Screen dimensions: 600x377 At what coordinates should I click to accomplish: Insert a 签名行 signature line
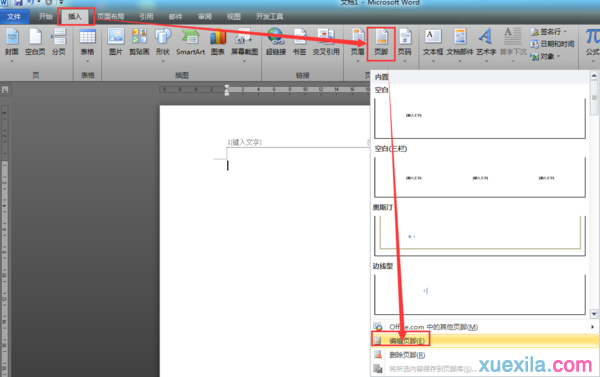click(548, 32)
